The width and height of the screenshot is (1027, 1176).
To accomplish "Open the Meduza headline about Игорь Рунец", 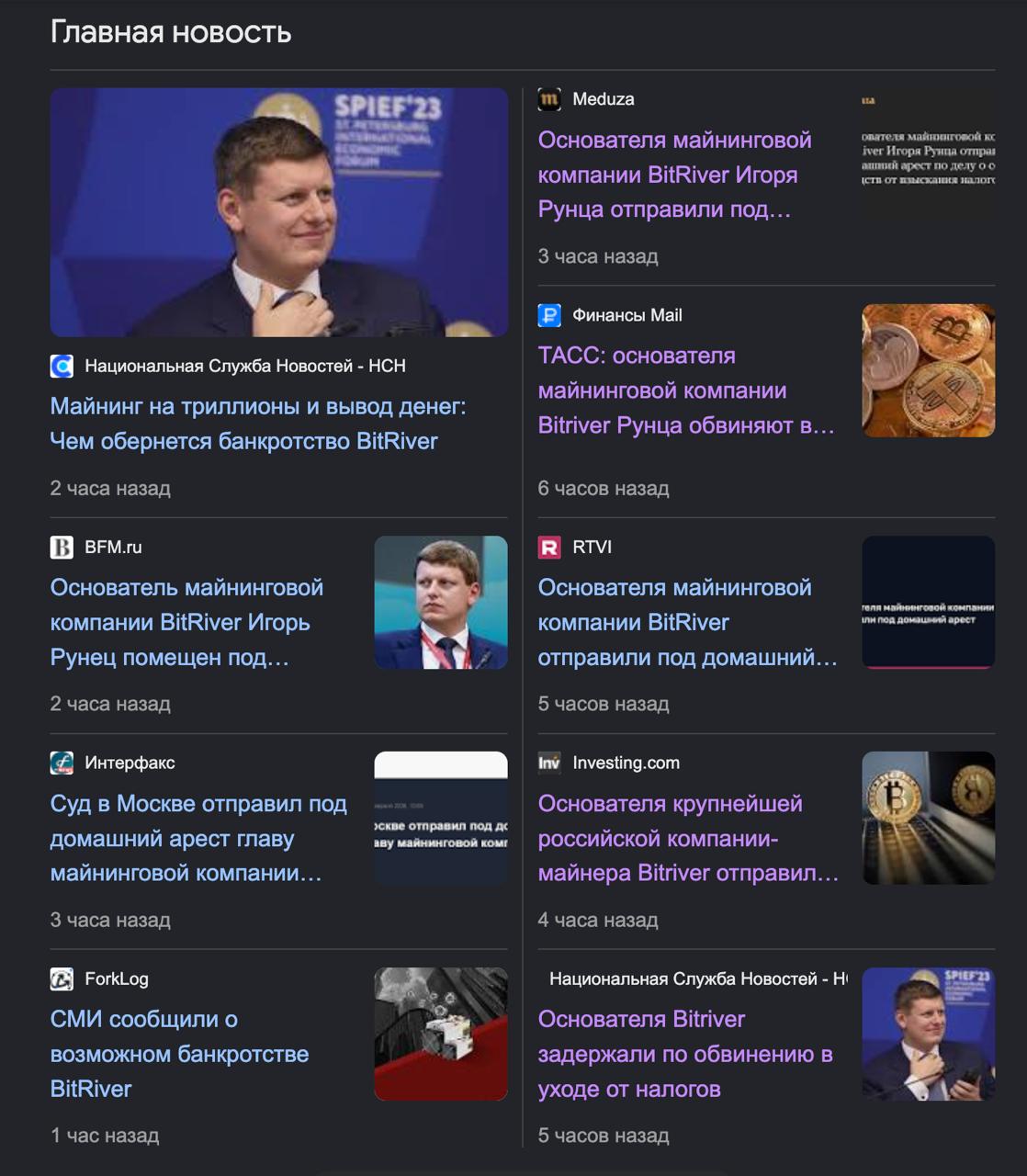I will (674, 175).
